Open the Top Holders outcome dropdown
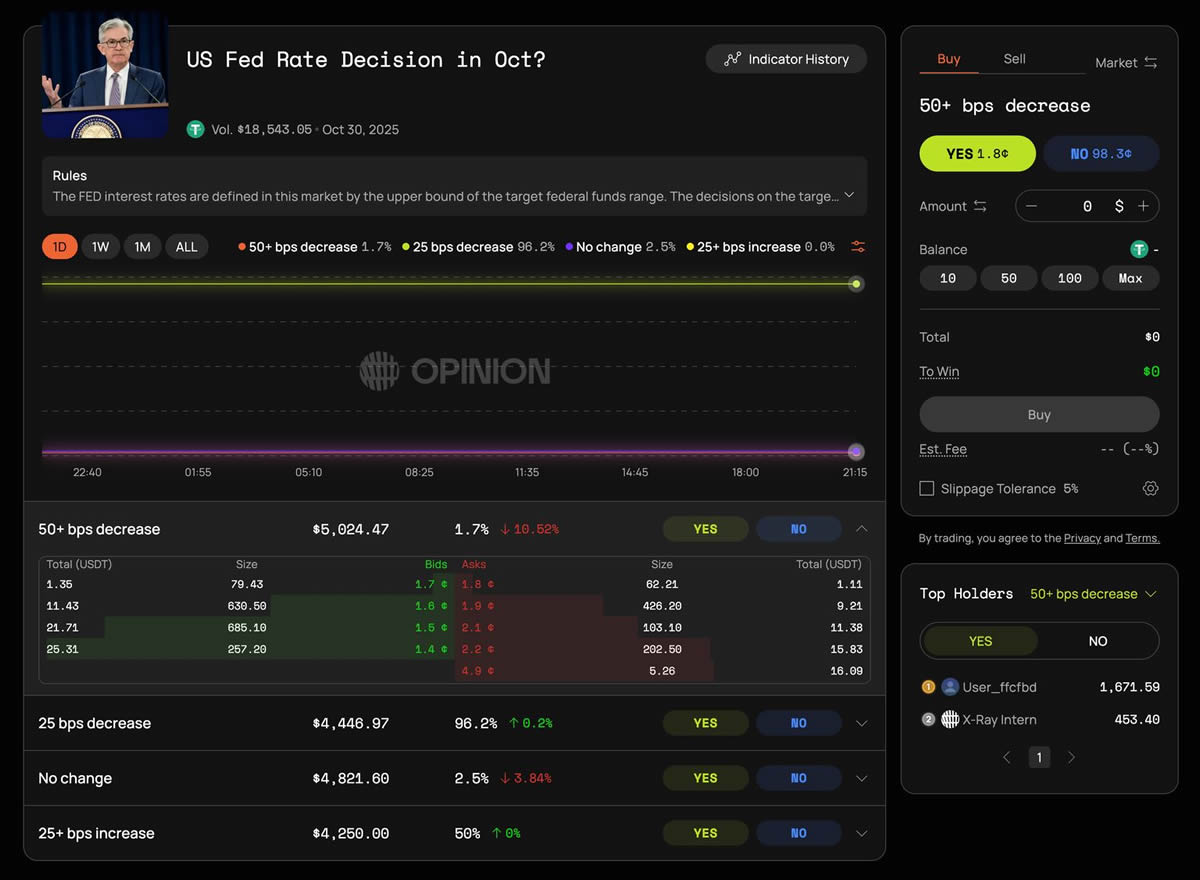1200x880 pixels. point(1092,594)
